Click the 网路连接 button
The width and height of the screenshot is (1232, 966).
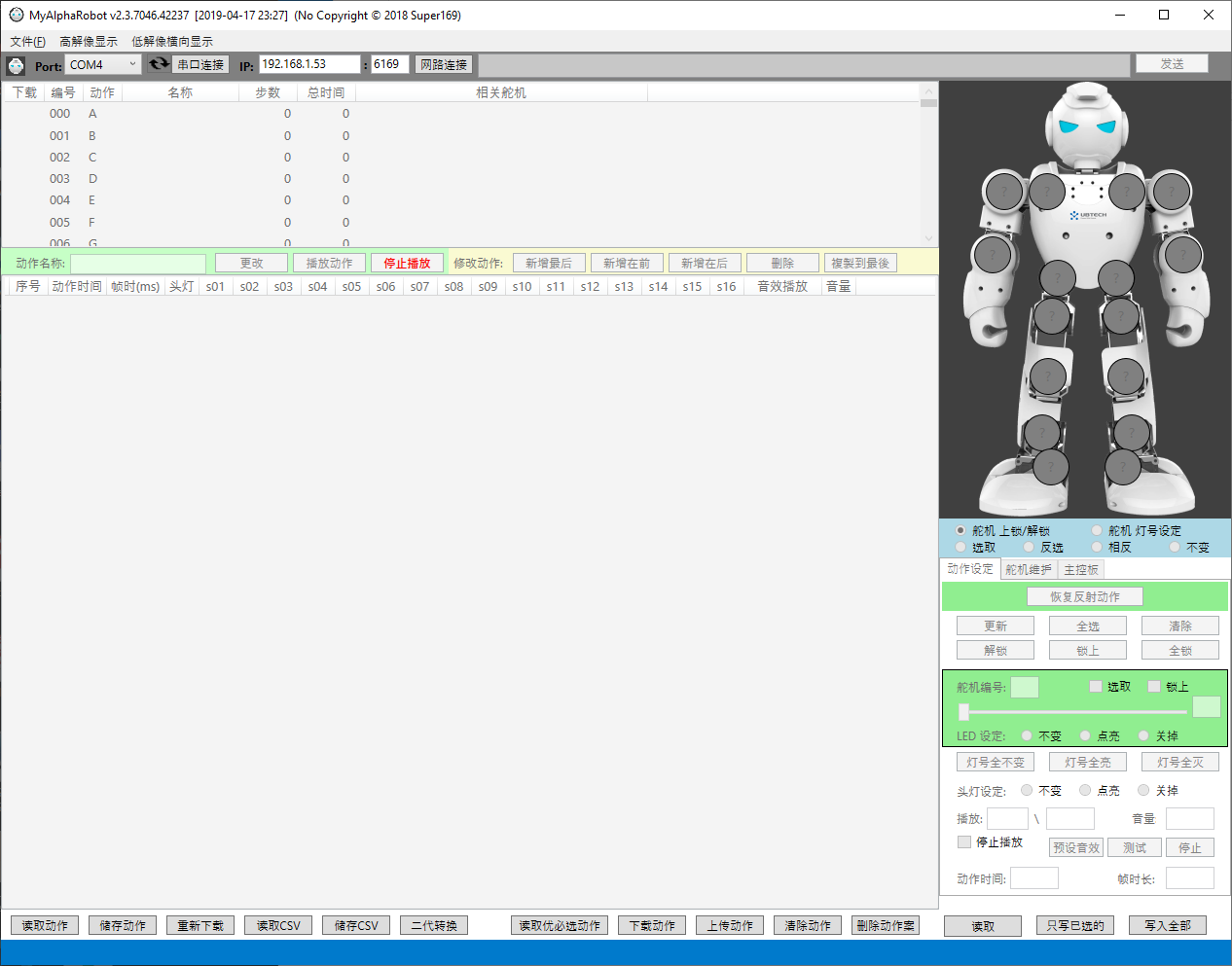(444, 64)
